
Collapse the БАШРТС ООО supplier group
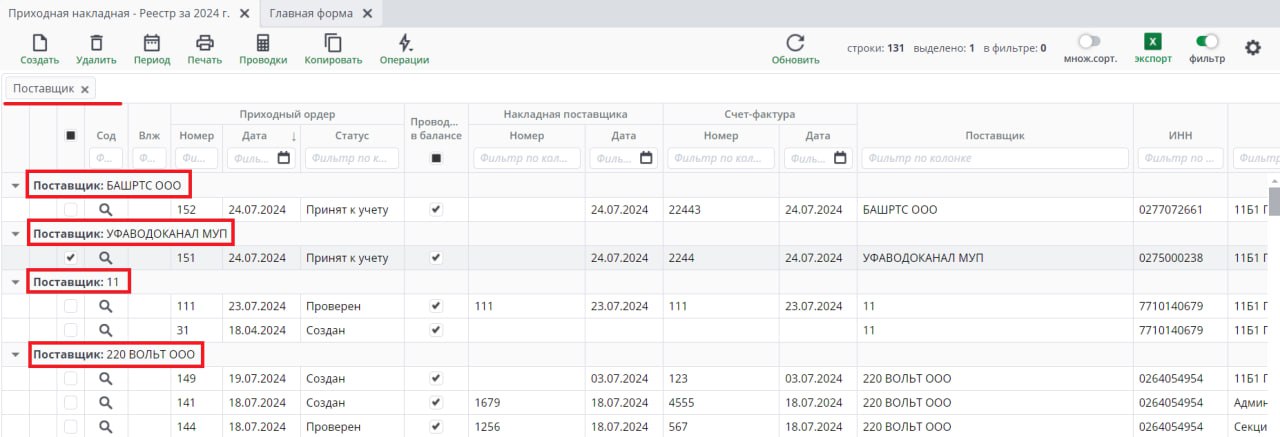click(x=15, y=186)
